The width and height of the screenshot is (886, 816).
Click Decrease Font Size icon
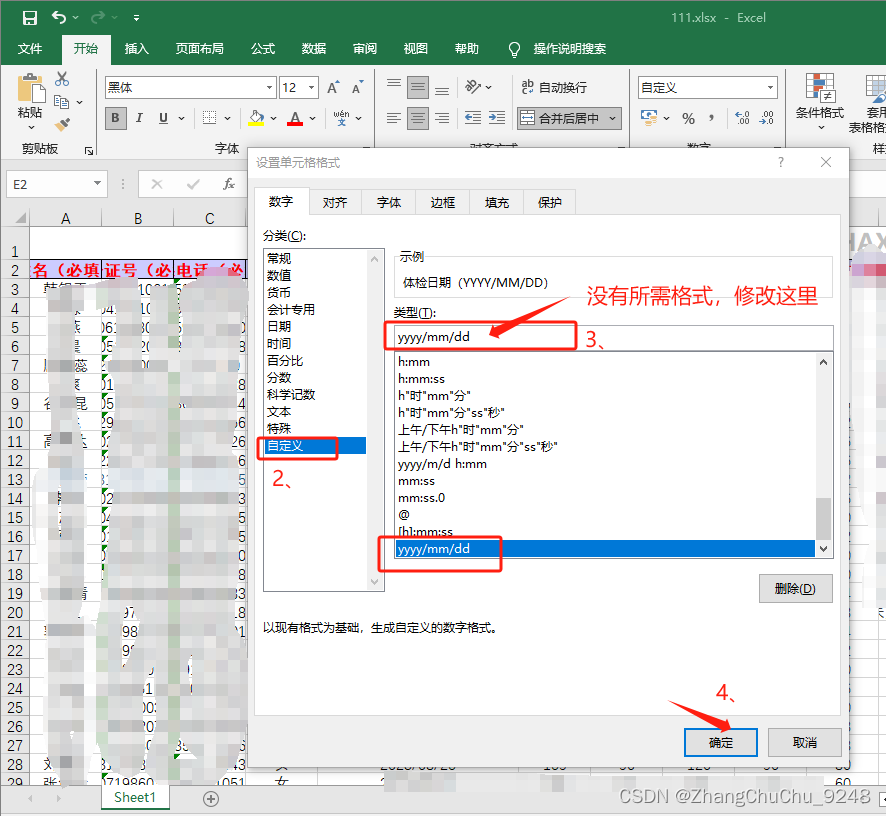(357, 88)
